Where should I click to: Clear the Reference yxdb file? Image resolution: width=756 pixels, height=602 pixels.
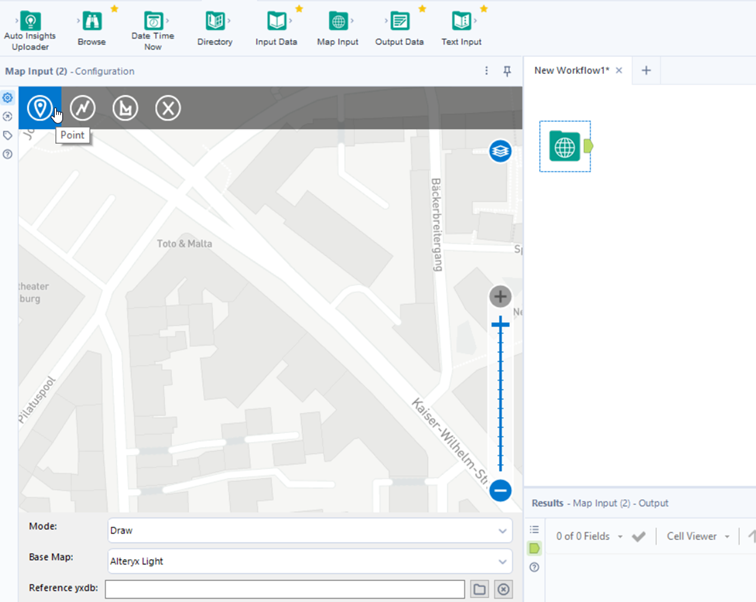click(x=503, y=589)
